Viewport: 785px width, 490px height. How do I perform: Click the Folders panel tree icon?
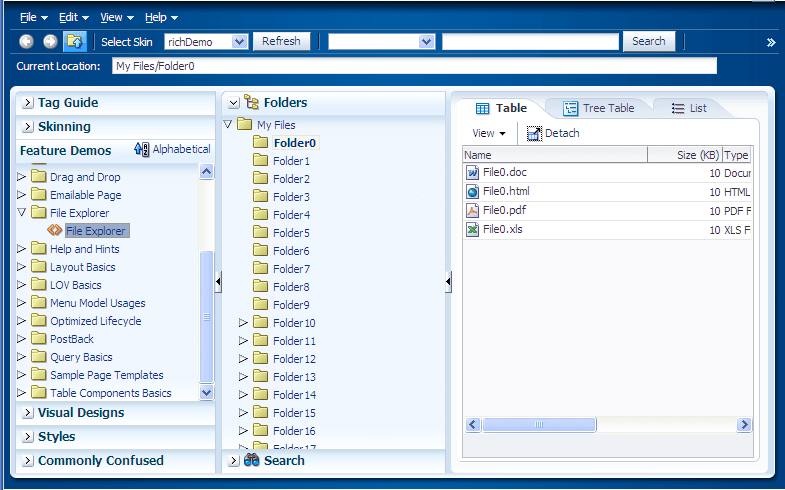[x=252, y=102]
